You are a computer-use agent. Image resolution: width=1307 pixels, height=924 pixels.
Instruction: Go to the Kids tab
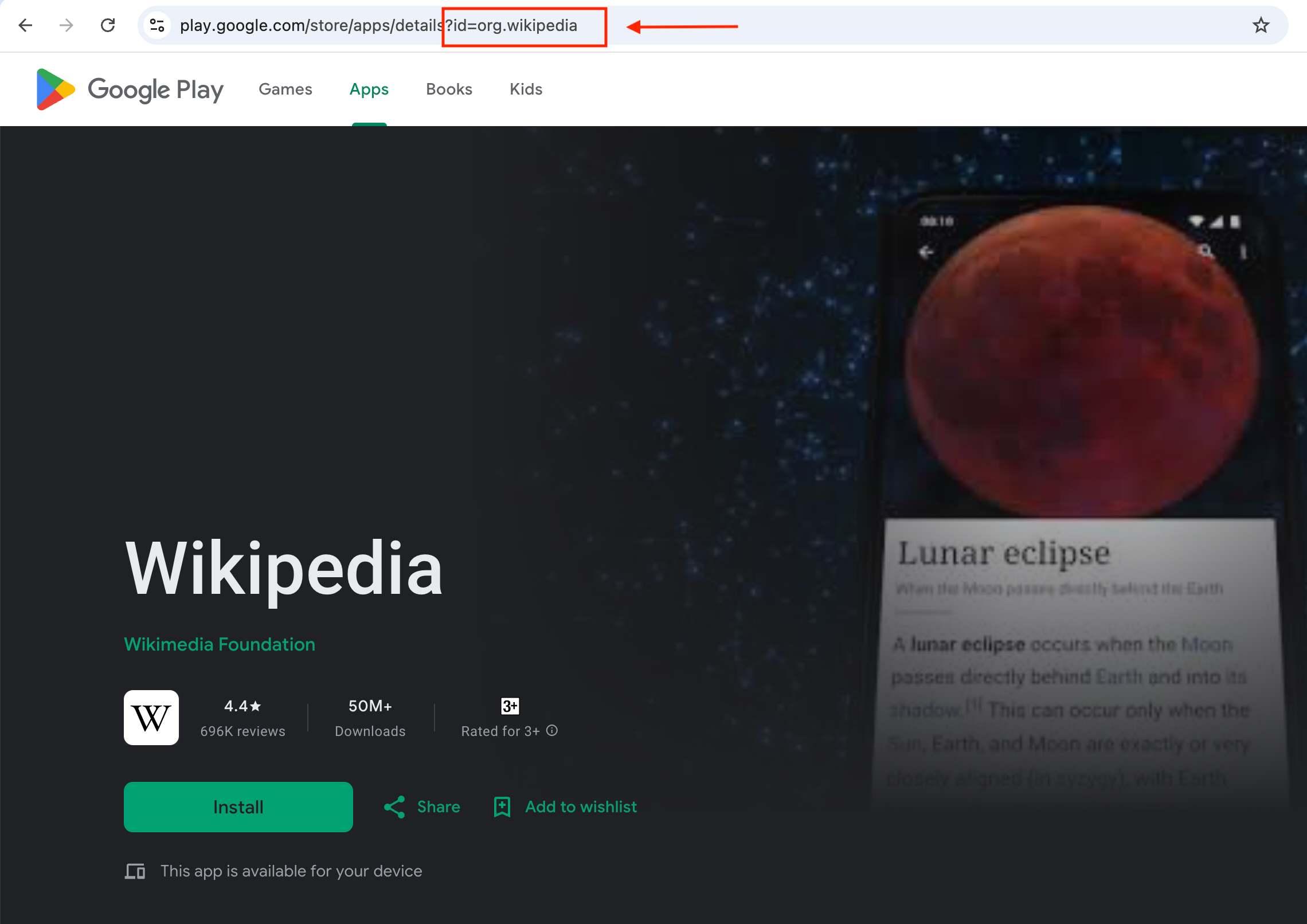pos(526,89)
